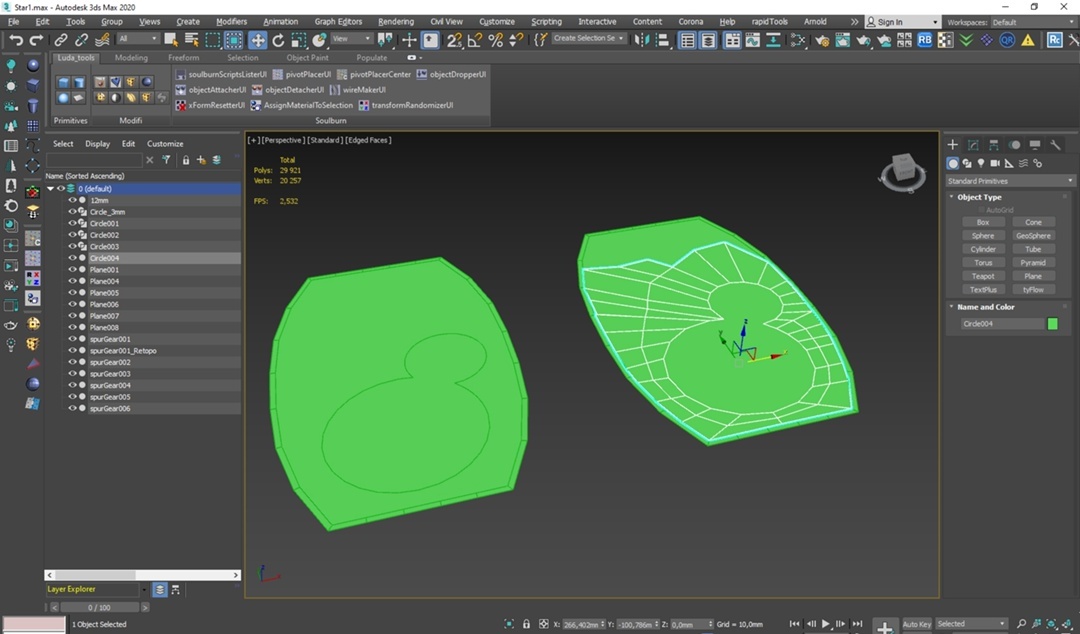Activate the Select and Move tool
This screenshot has width=1080, height=634.
click(258, 40)
